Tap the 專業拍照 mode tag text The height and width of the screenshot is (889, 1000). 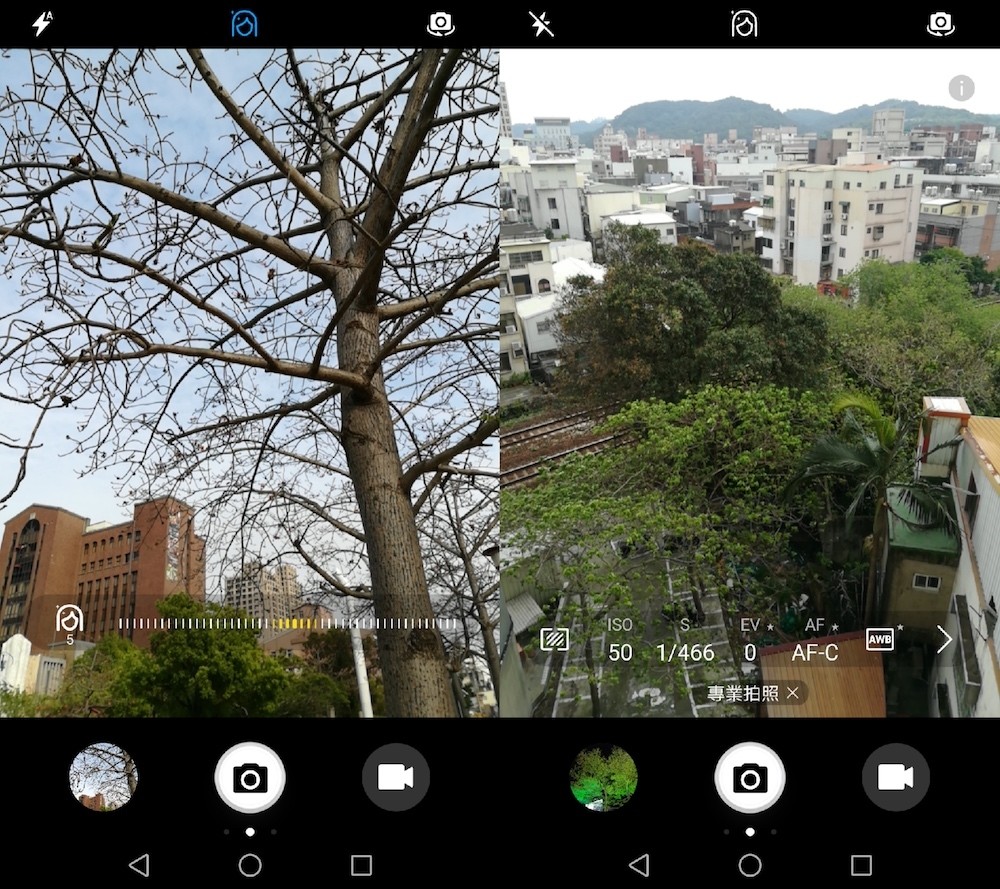pyautogui.click(x=742, y=693)
